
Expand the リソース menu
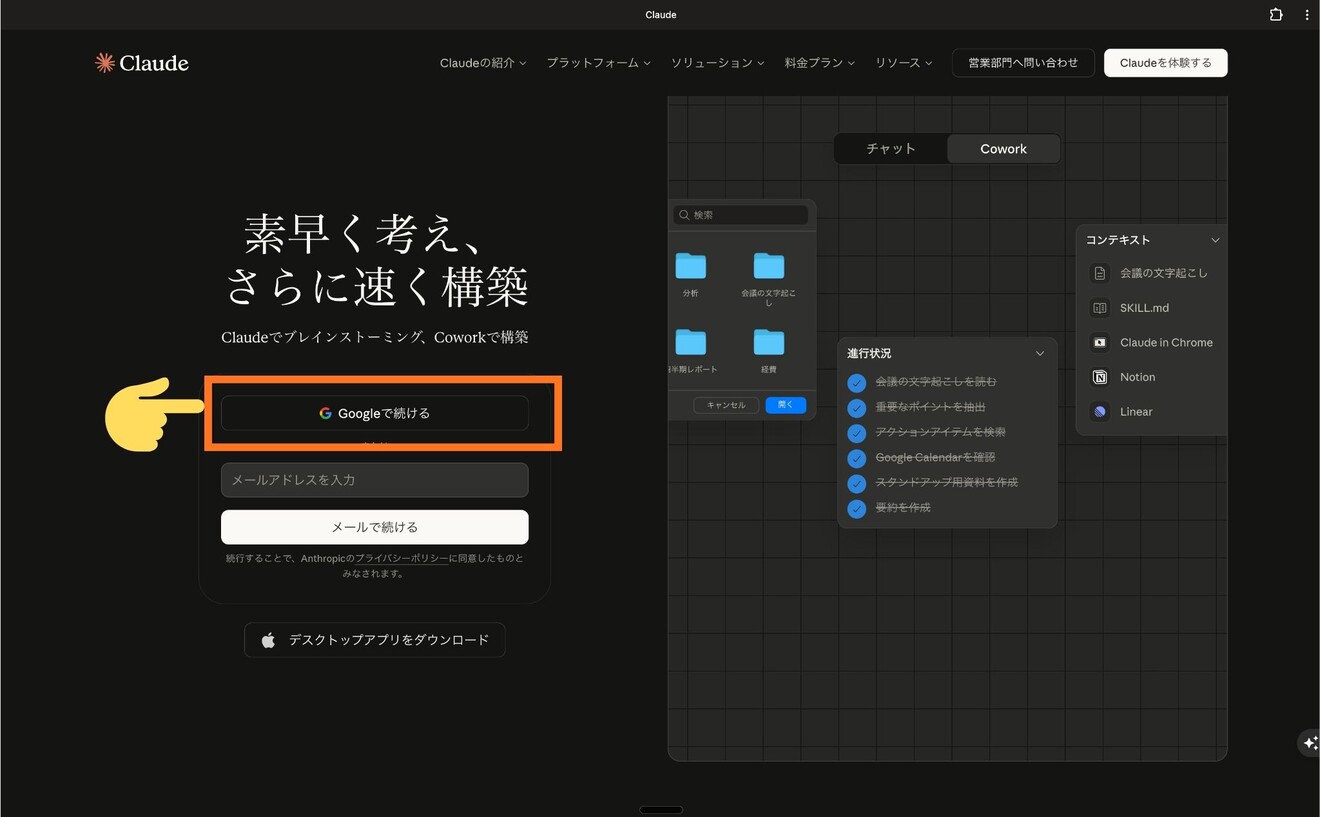pos(904,63)
